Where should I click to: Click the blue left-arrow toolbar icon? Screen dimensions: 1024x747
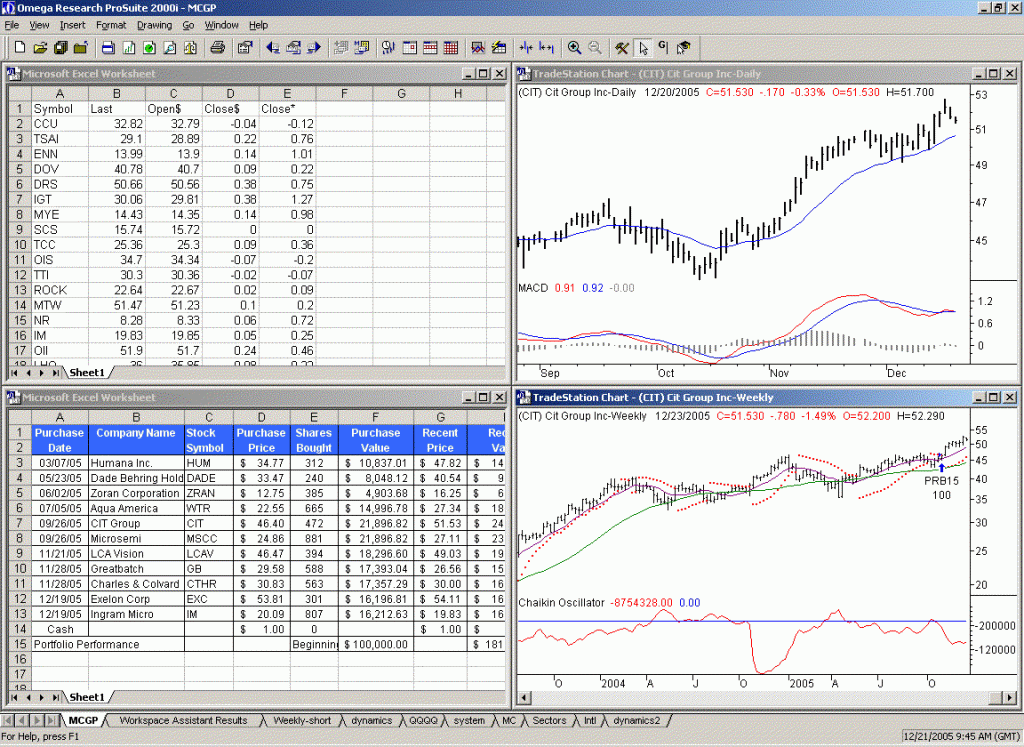tap(272, 48)
